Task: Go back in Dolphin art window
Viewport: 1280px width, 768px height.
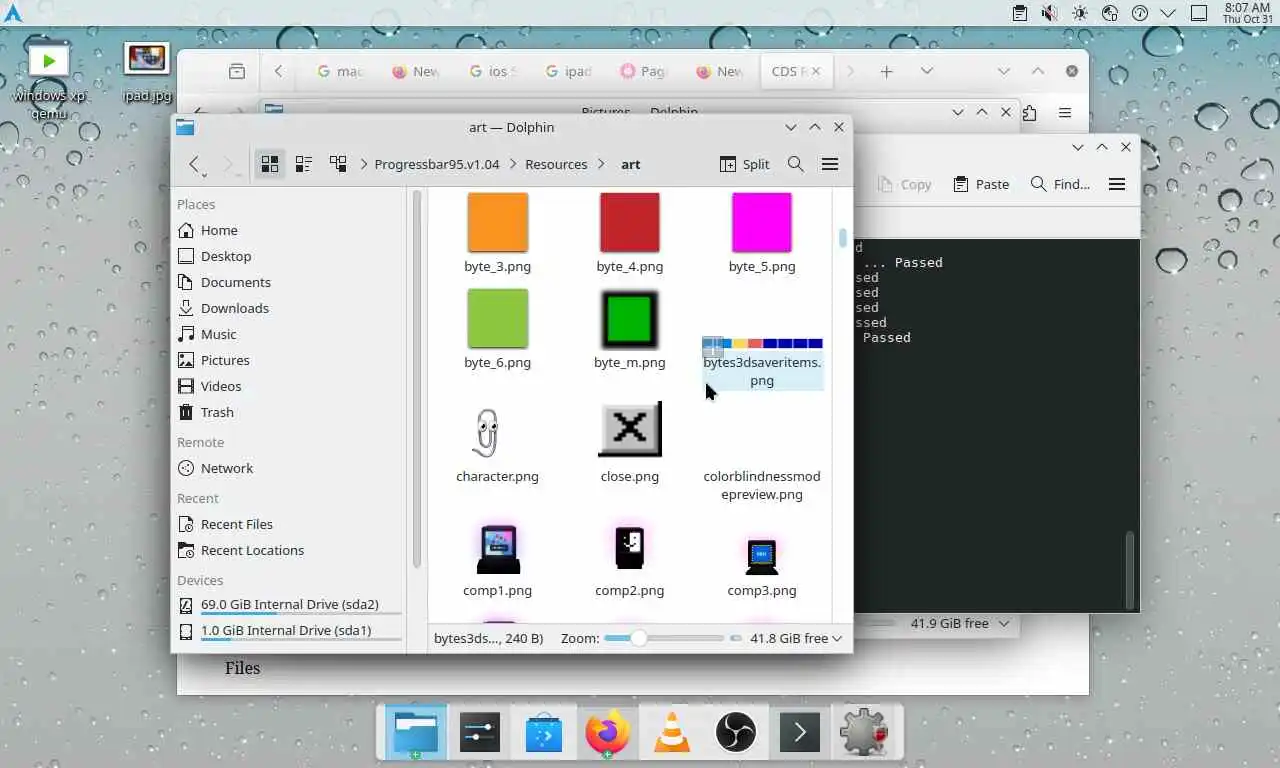Action: point(195,164)
